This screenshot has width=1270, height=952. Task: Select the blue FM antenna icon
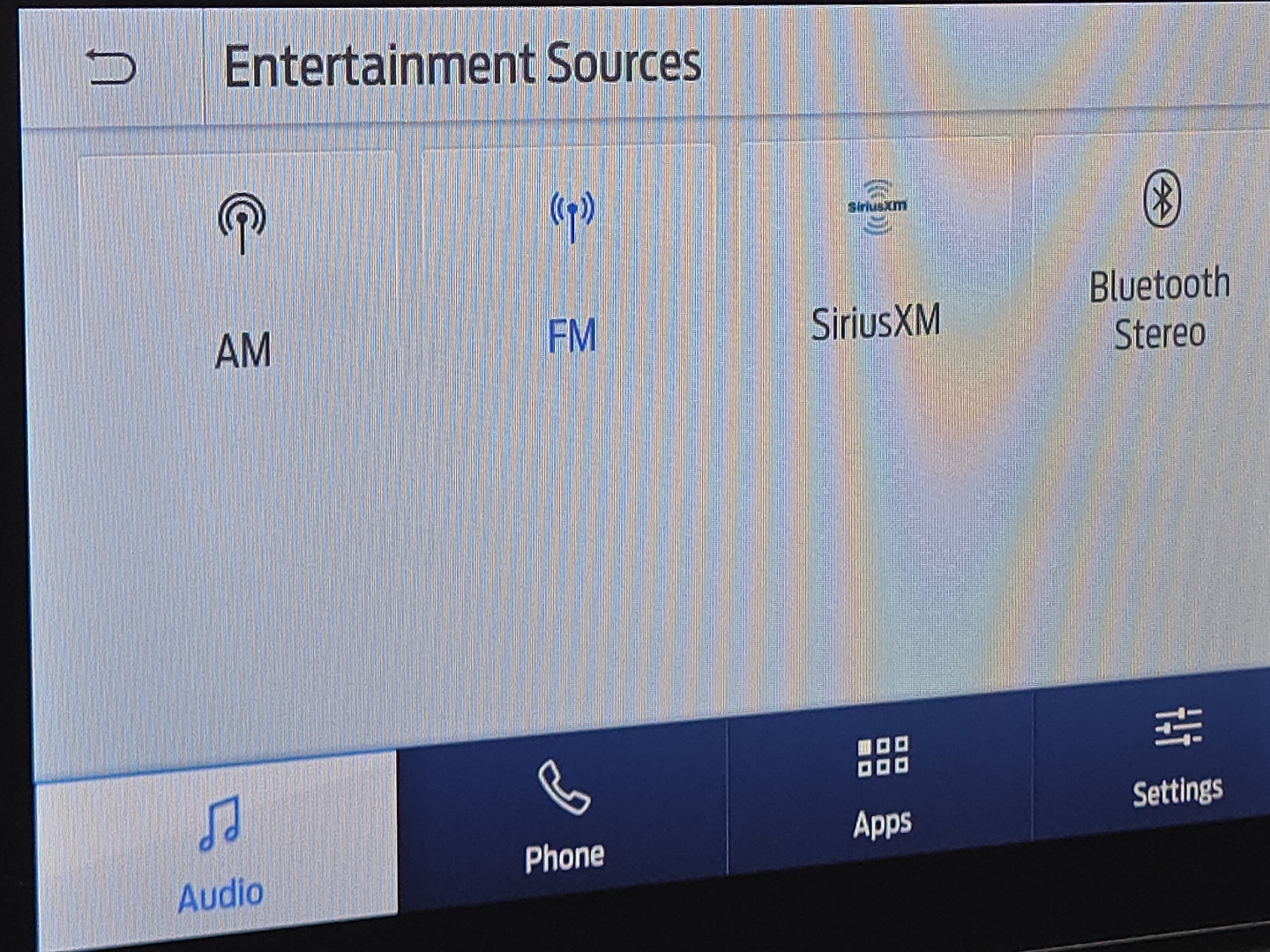(x=571, y=215)
